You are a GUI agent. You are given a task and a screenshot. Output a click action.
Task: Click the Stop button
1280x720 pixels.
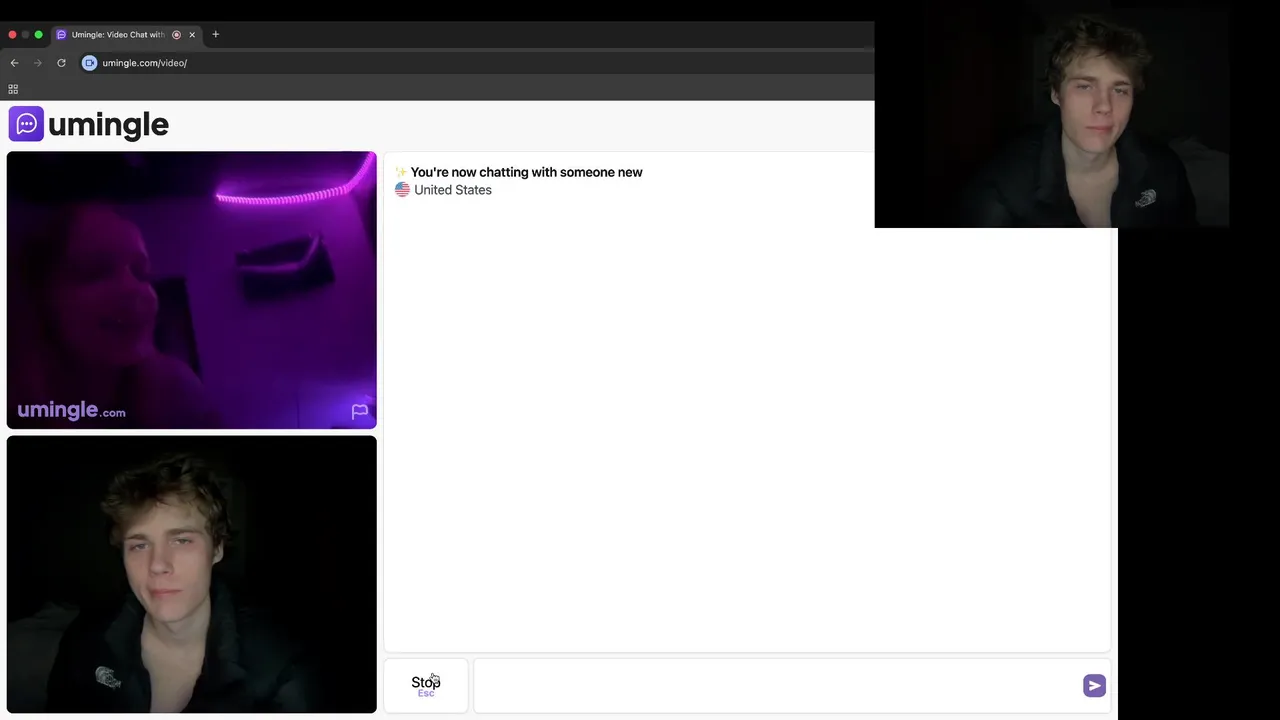[x=426, y=685]
